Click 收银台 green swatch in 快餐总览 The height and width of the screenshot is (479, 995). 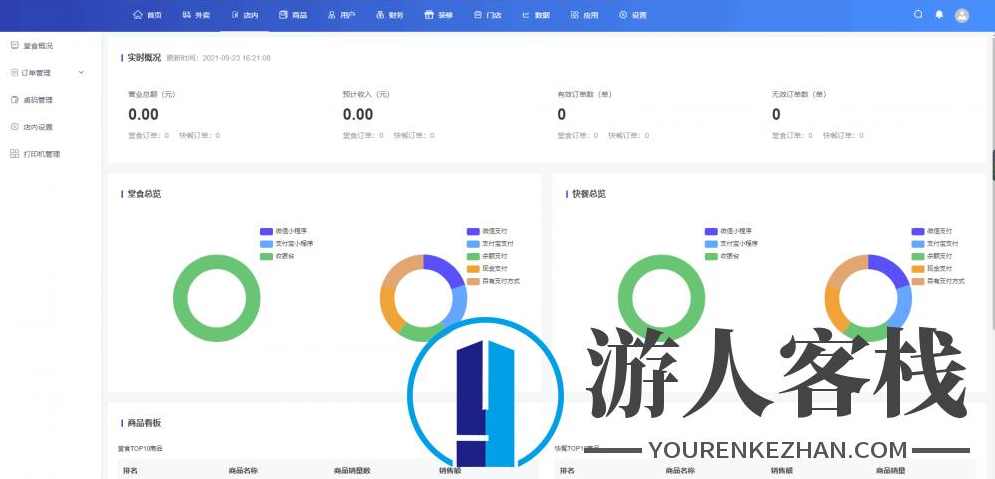tap(711, 256)
